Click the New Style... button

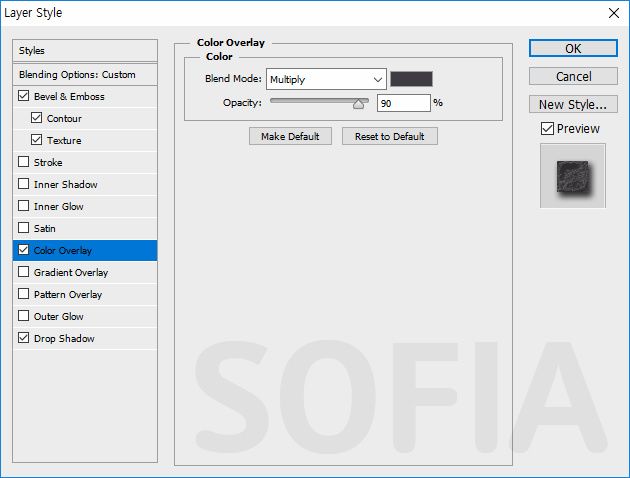(573, 104)
